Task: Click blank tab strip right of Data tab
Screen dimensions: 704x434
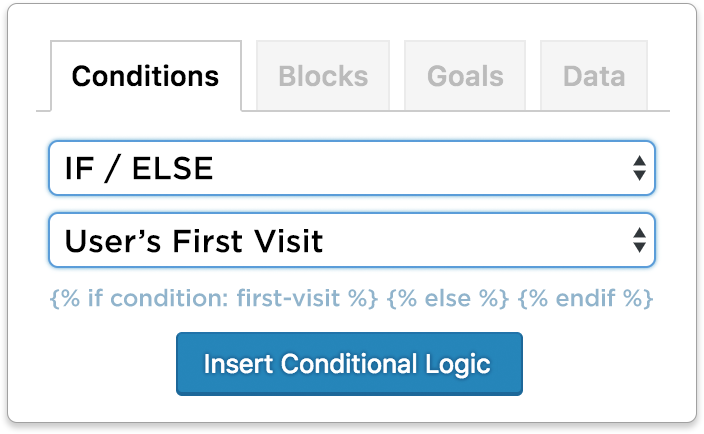Action: pyautogui.click(x=659, y=75)
